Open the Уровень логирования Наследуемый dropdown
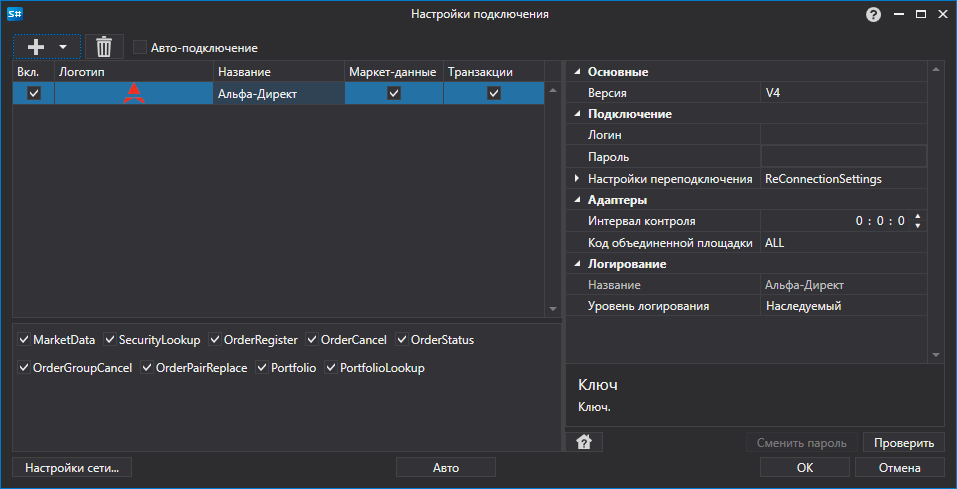This screenshot has width=957, height=489. [x=843, y=306]
